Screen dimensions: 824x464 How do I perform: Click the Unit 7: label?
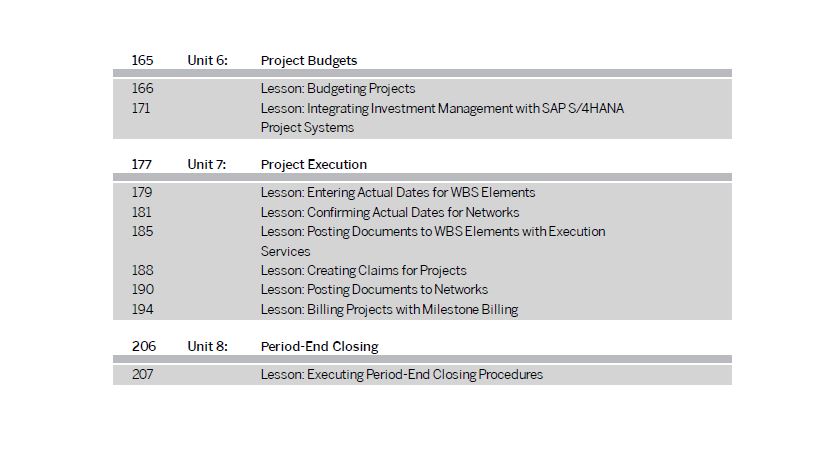coord(207,164)
